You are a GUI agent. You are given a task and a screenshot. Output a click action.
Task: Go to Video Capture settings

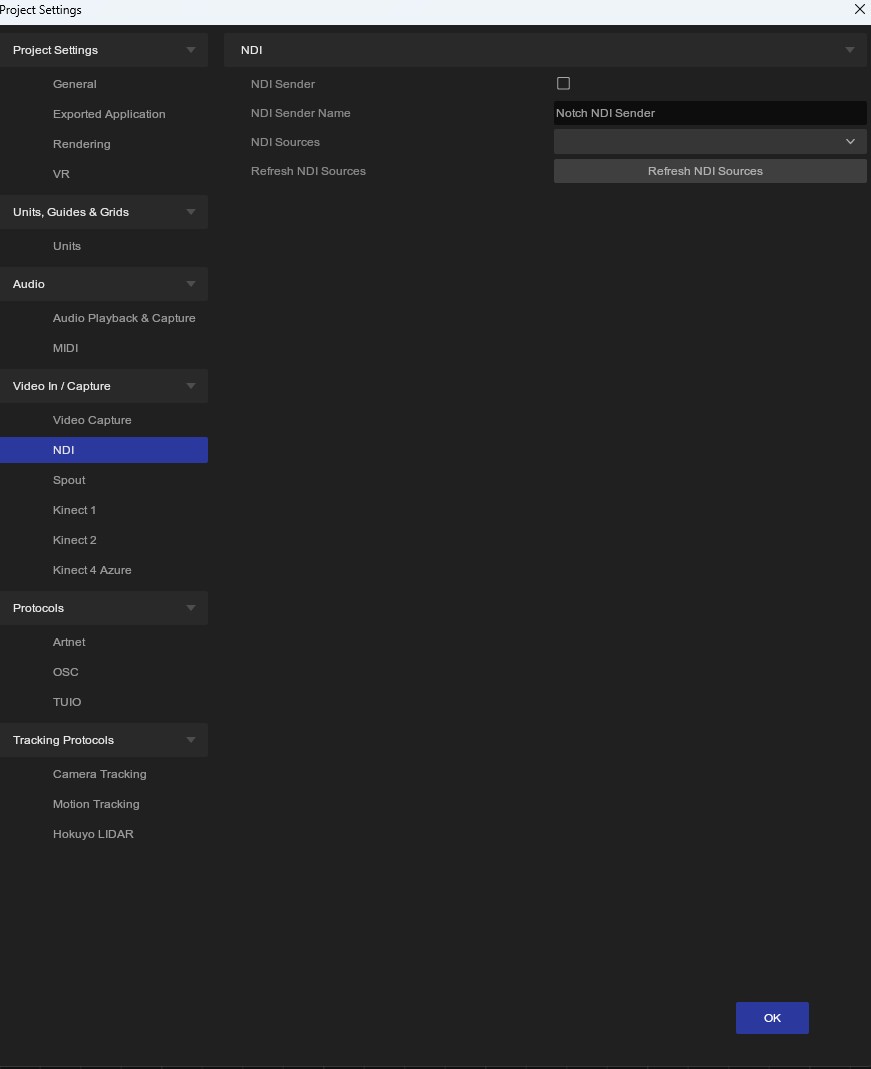[92, 420]
